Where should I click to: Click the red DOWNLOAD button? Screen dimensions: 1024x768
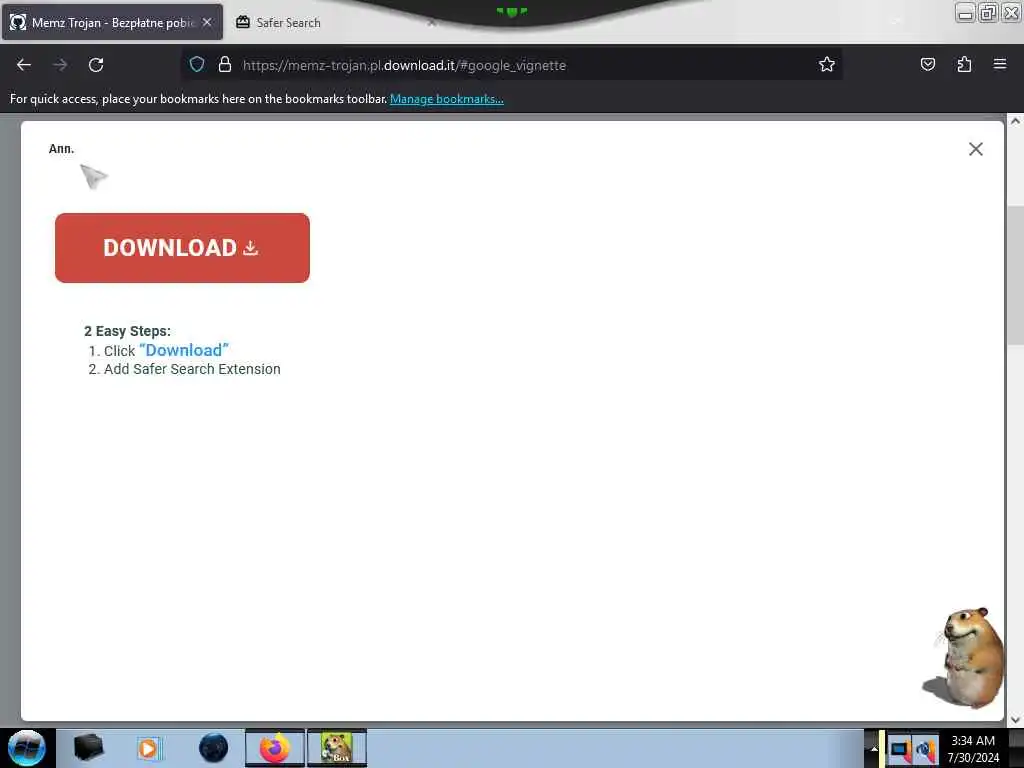(182, 248)
